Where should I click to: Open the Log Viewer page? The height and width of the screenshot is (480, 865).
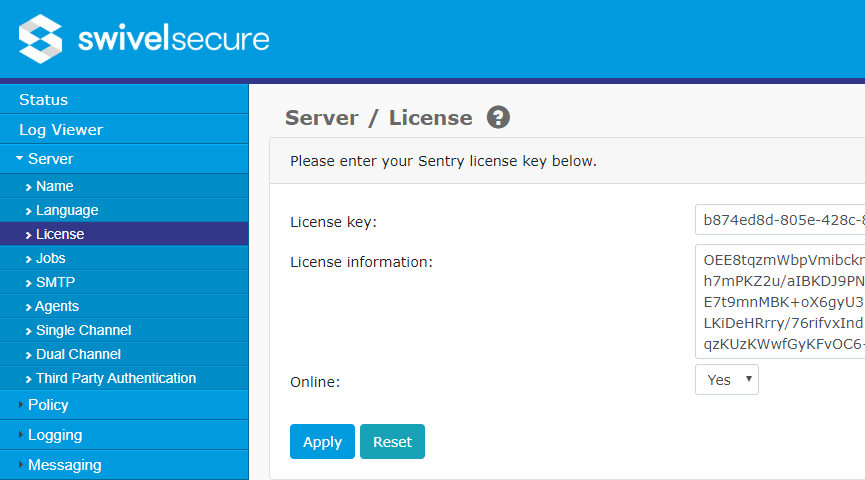tap(124, 129)
